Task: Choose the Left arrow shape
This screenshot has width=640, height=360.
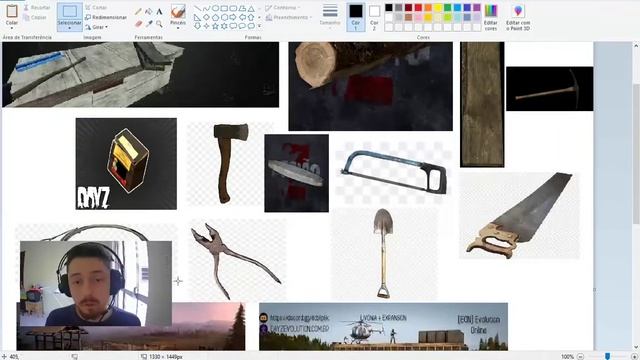Action: (x=242, y=17)
